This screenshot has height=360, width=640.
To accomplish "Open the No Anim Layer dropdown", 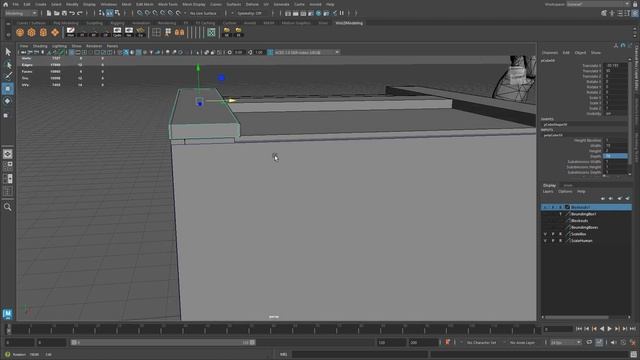I will 523,342.
